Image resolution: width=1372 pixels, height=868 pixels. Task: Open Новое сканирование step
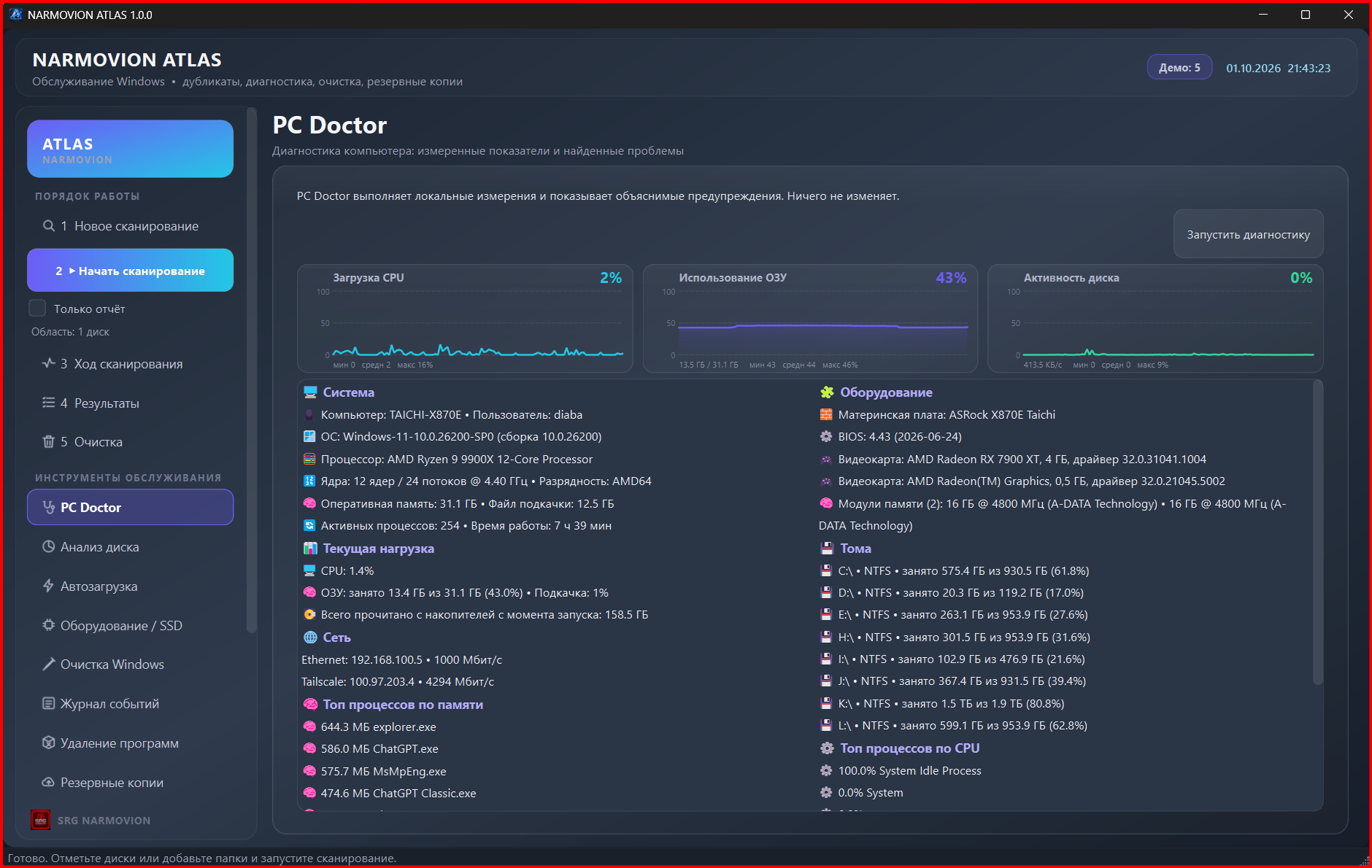[130, 226]
